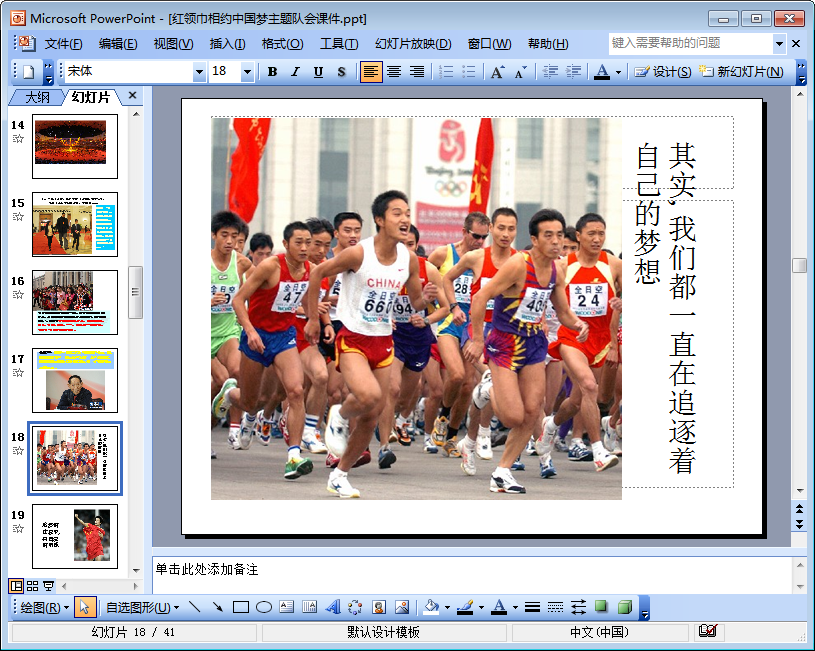The image size is (815, 651).
Task: Activate the select objects arrow tool
Action: coord(85,607)
